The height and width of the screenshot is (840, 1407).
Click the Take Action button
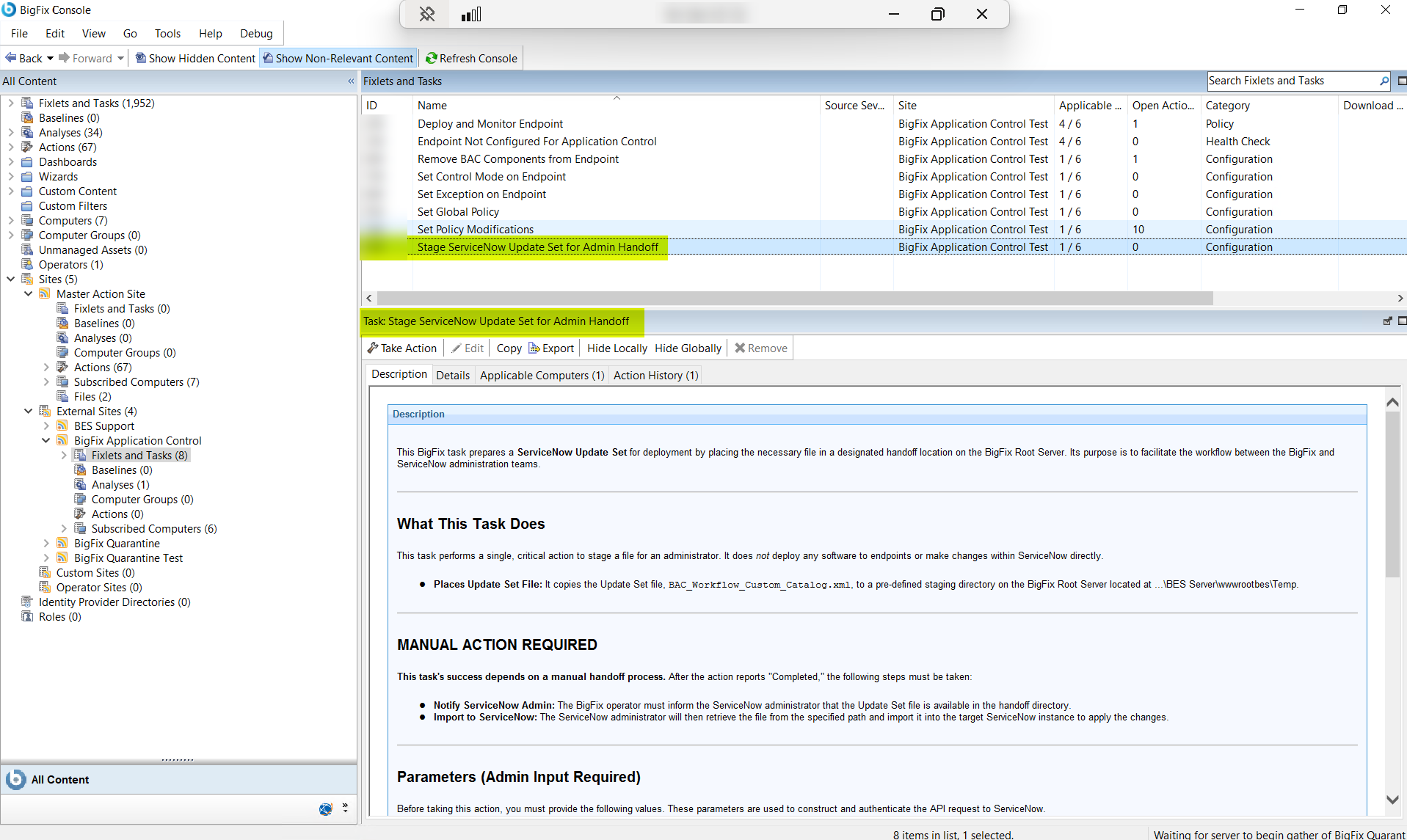coord(402,348)
